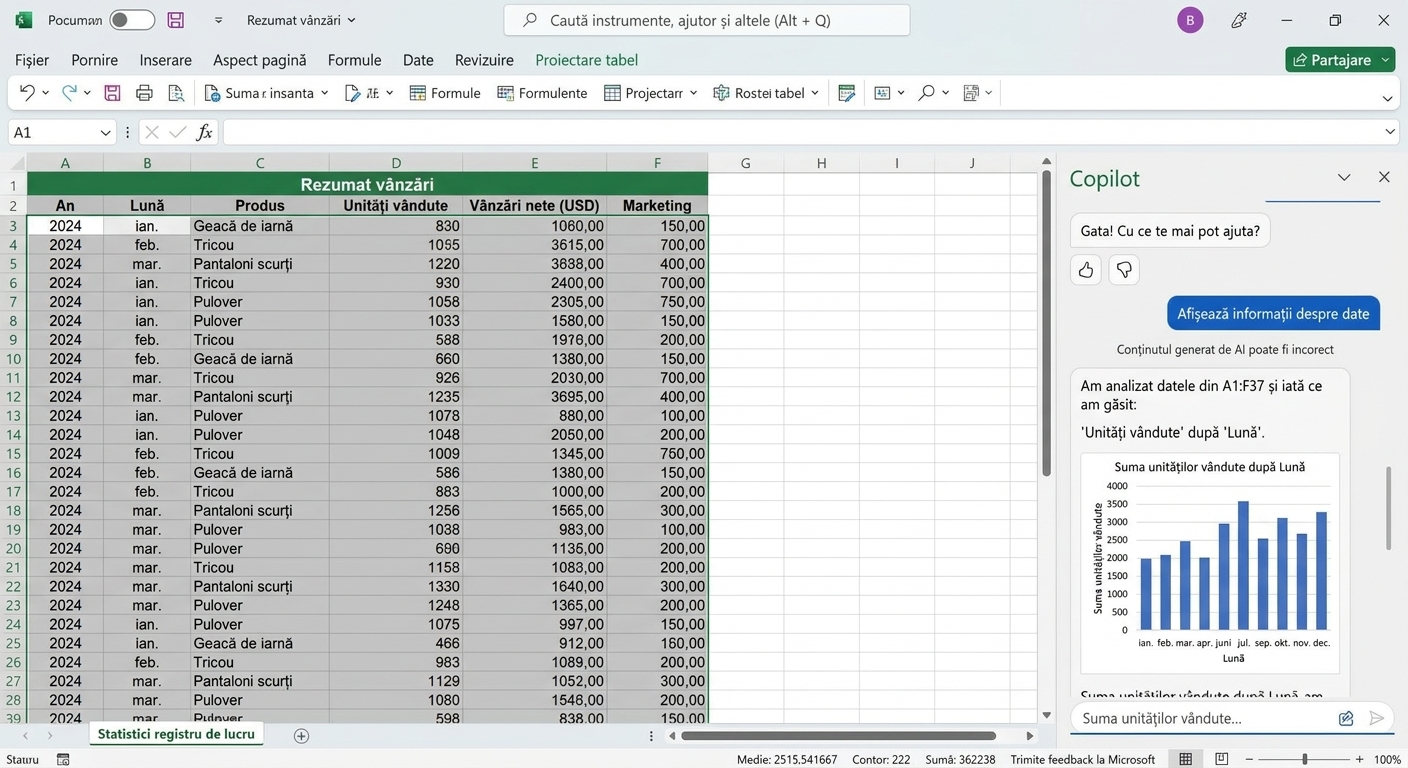1408x768 pixels.
Task: Open the Undo history dropdown arrow
Action: (45, 93)
